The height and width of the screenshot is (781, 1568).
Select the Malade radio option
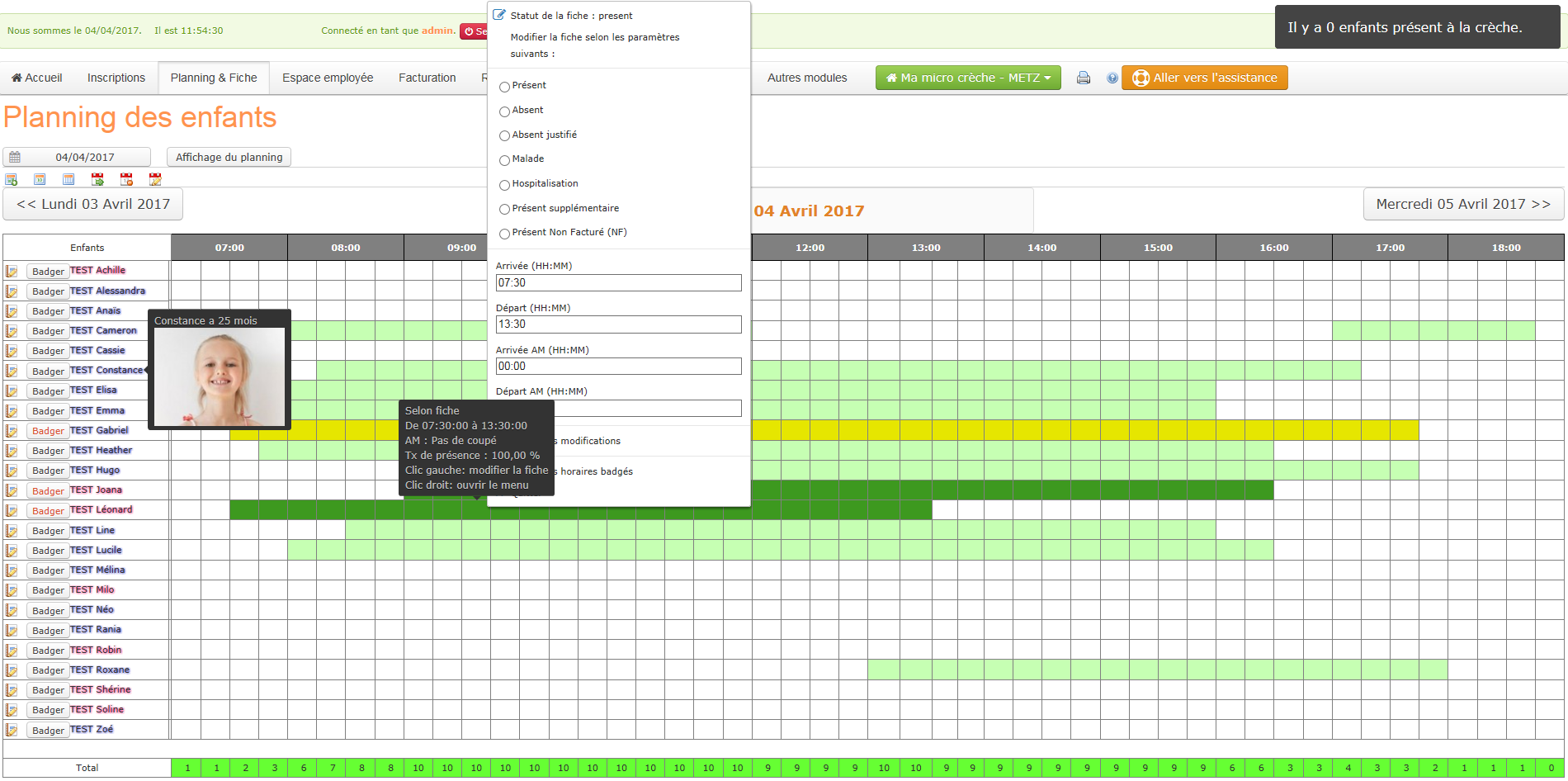[504, 160]
